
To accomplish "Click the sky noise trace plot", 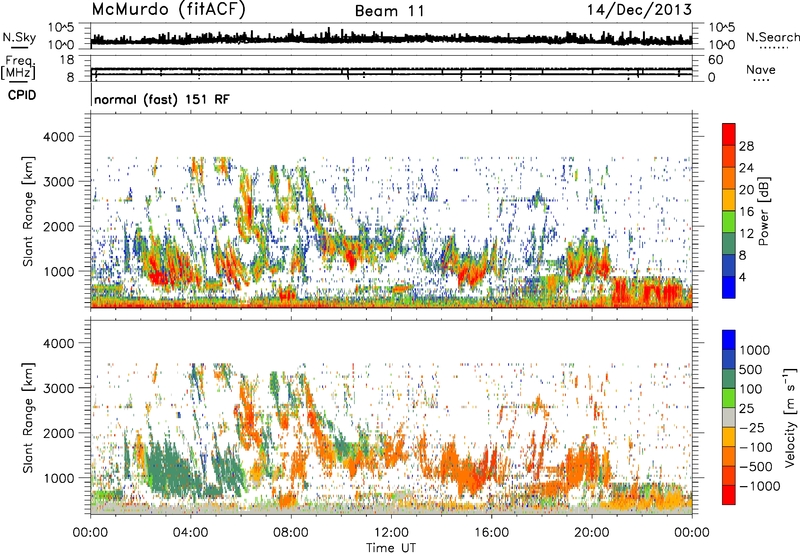I will click(x=391, y=37).
